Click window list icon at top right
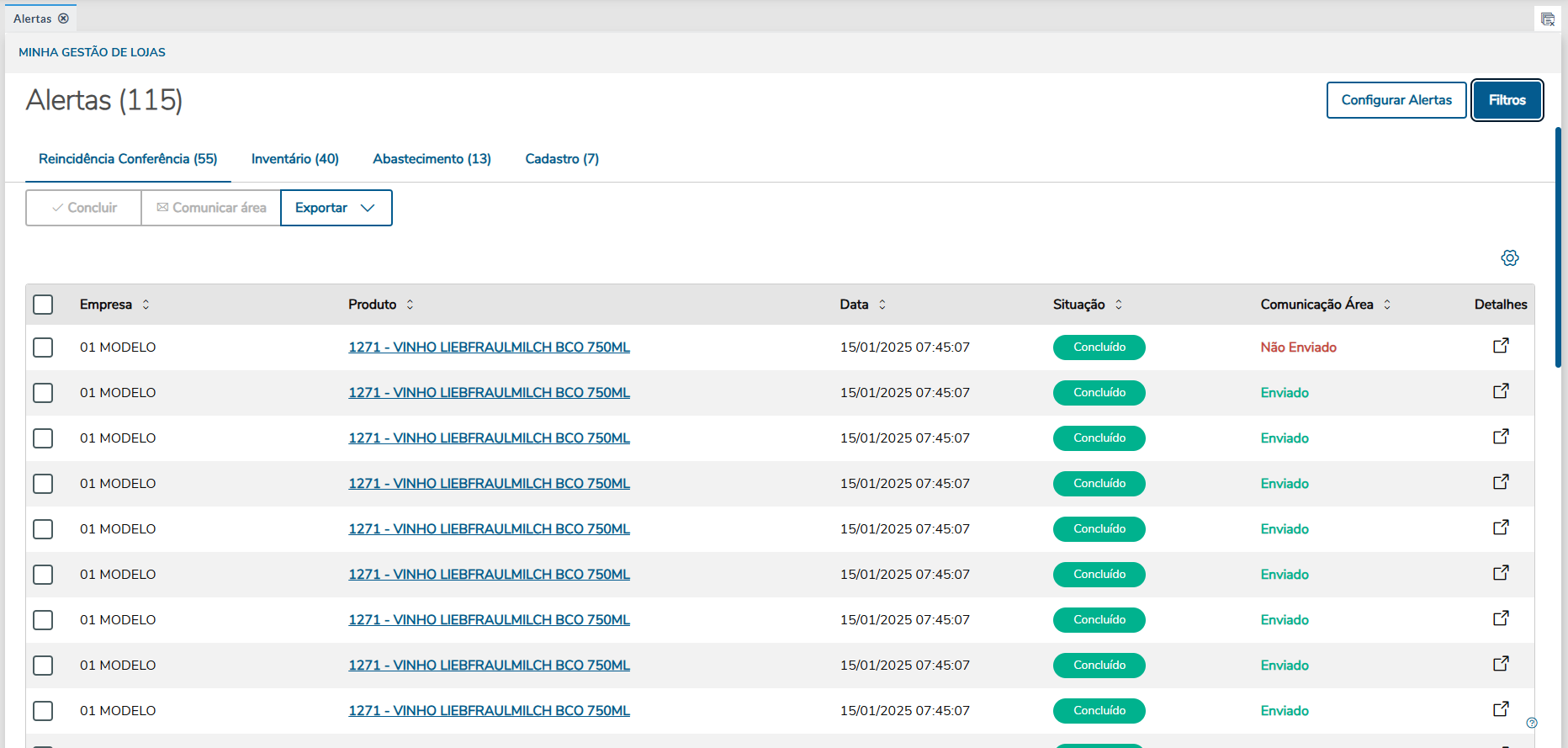1568x748 pixels. 1548,19
